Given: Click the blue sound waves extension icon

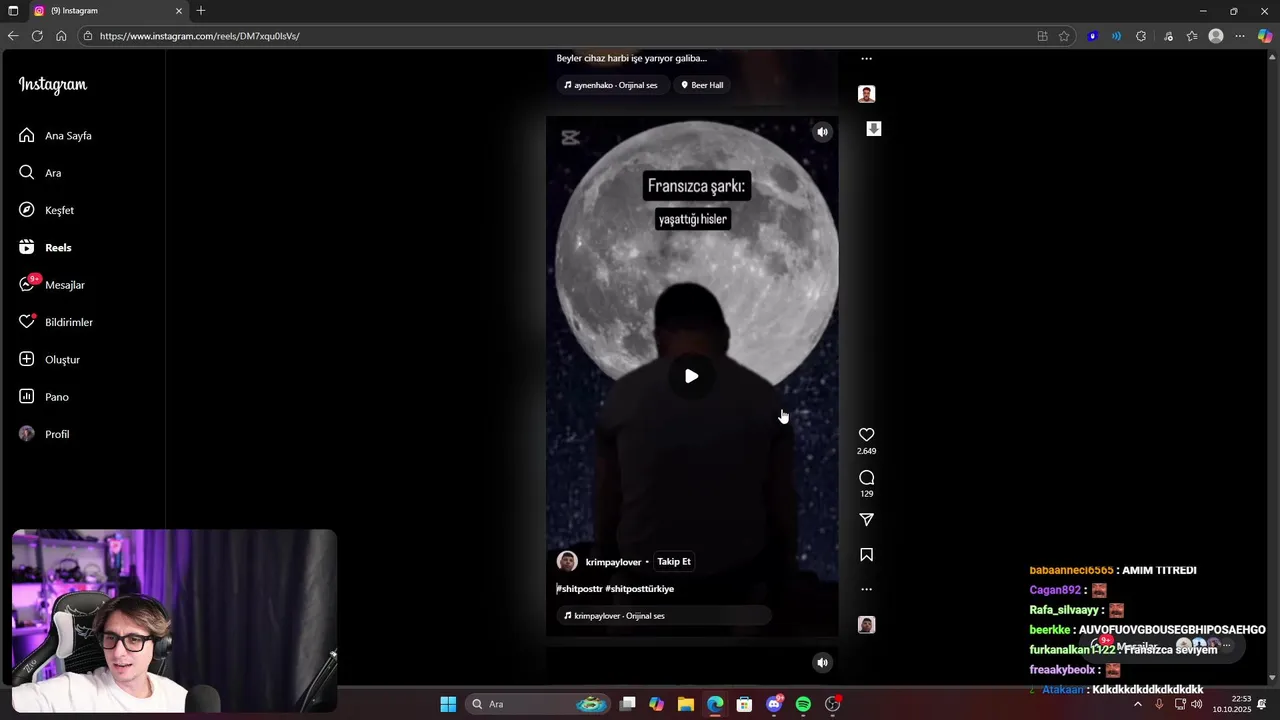Looking at the screenshot, I should 1116,36.
